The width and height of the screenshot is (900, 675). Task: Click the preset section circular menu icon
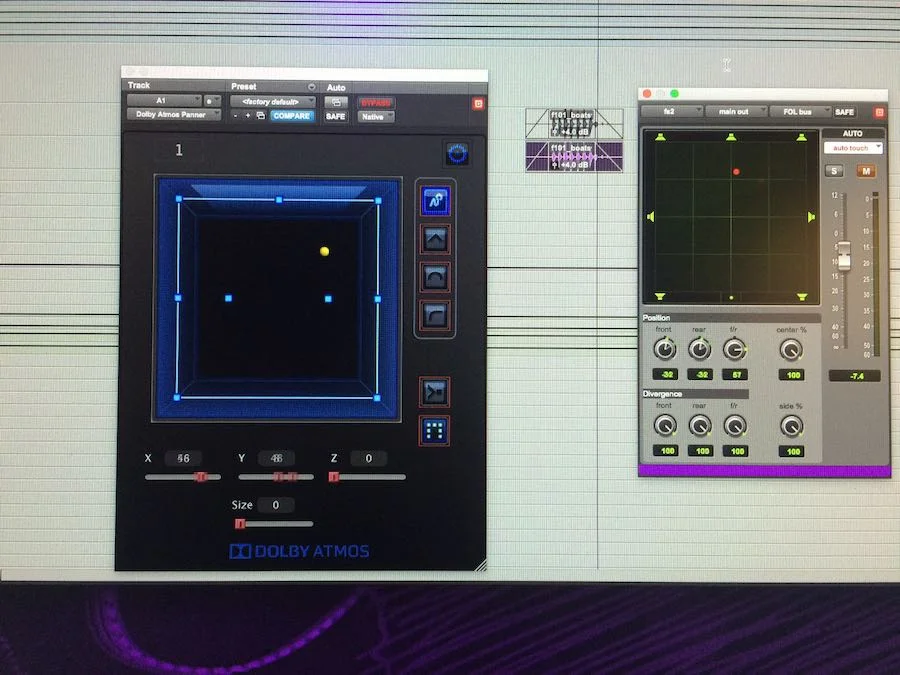pos(311,87)
